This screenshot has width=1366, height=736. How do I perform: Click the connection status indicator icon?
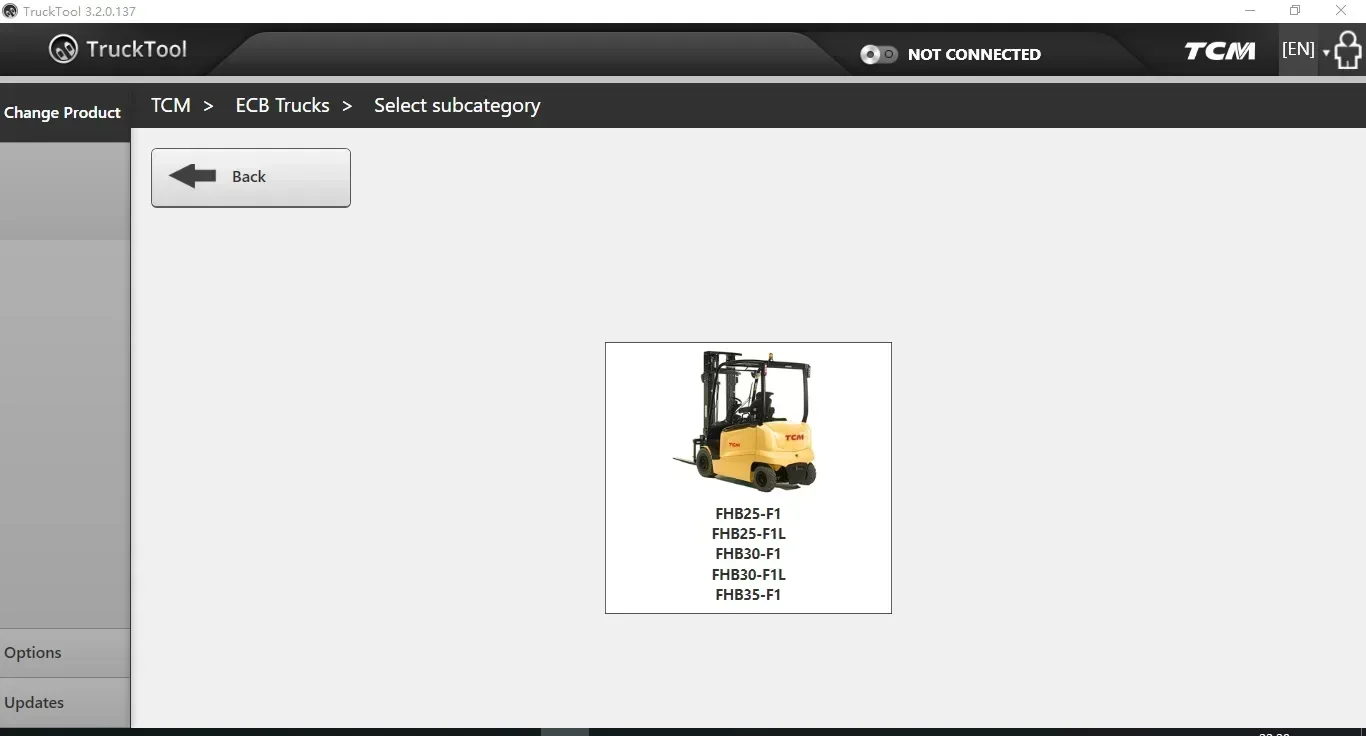[879, 54]
